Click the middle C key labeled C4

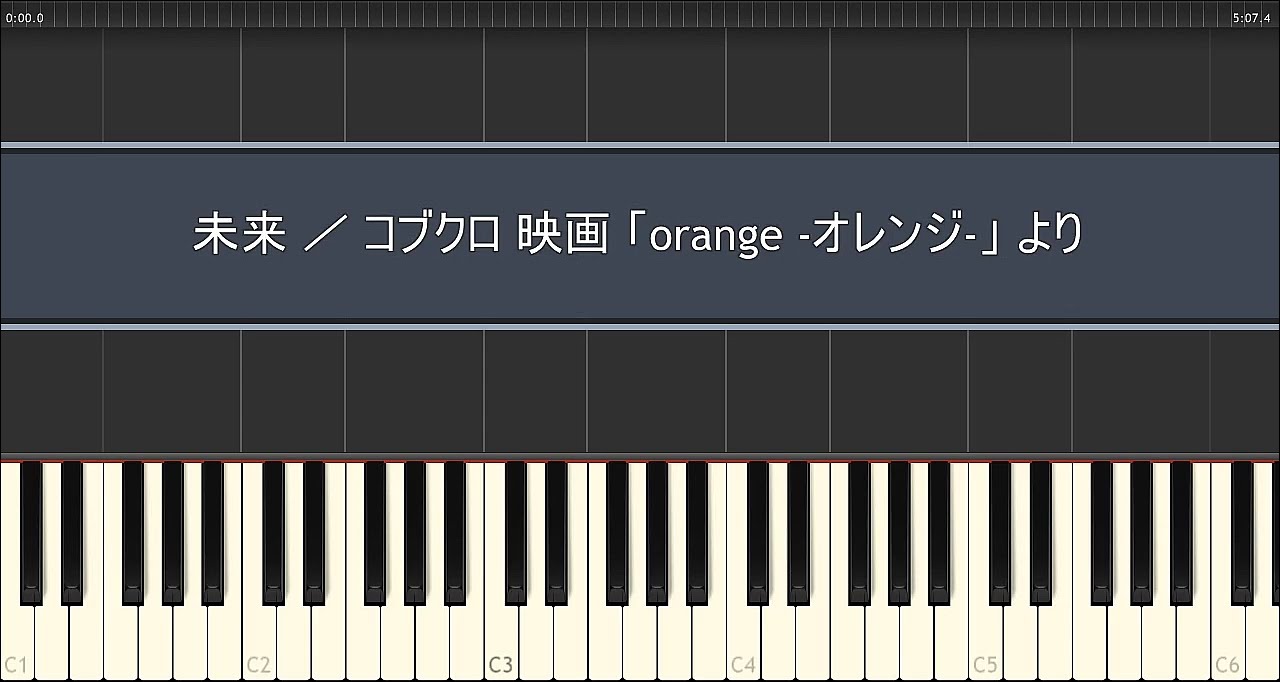coord(743,640)
